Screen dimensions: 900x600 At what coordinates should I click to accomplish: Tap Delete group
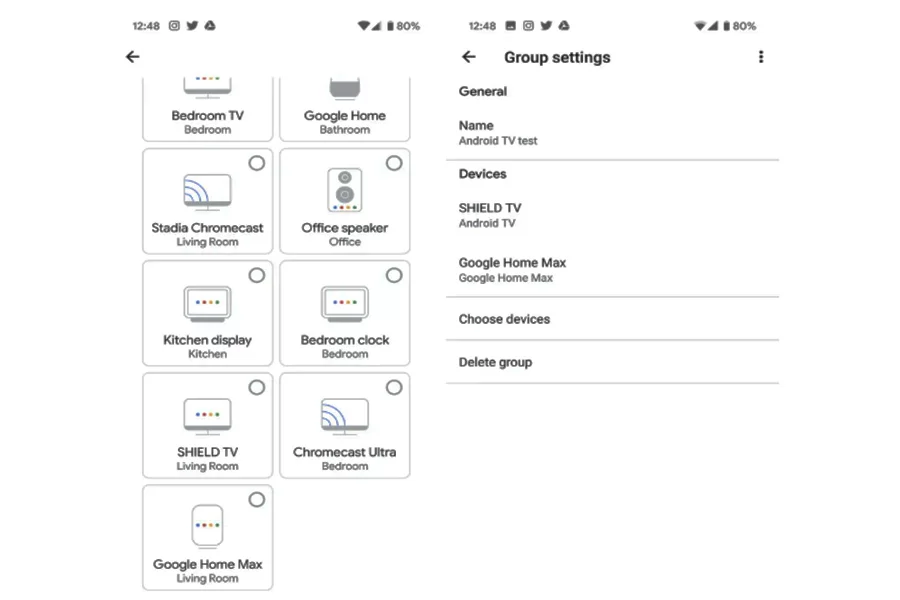click(612, 362)
